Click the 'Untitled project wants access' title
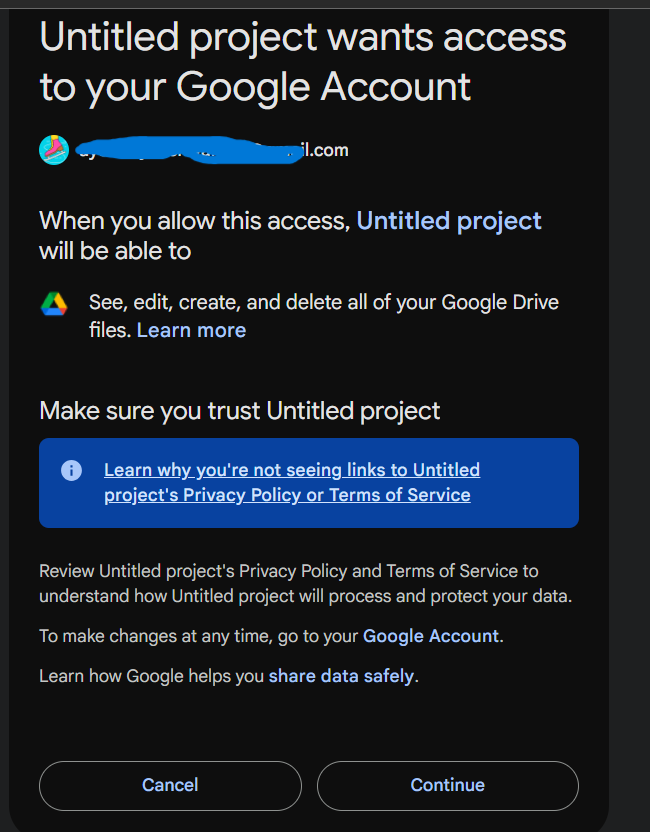The height and width of the screenshot is (832, 650). pyautogui.click(x=302, y=62)
